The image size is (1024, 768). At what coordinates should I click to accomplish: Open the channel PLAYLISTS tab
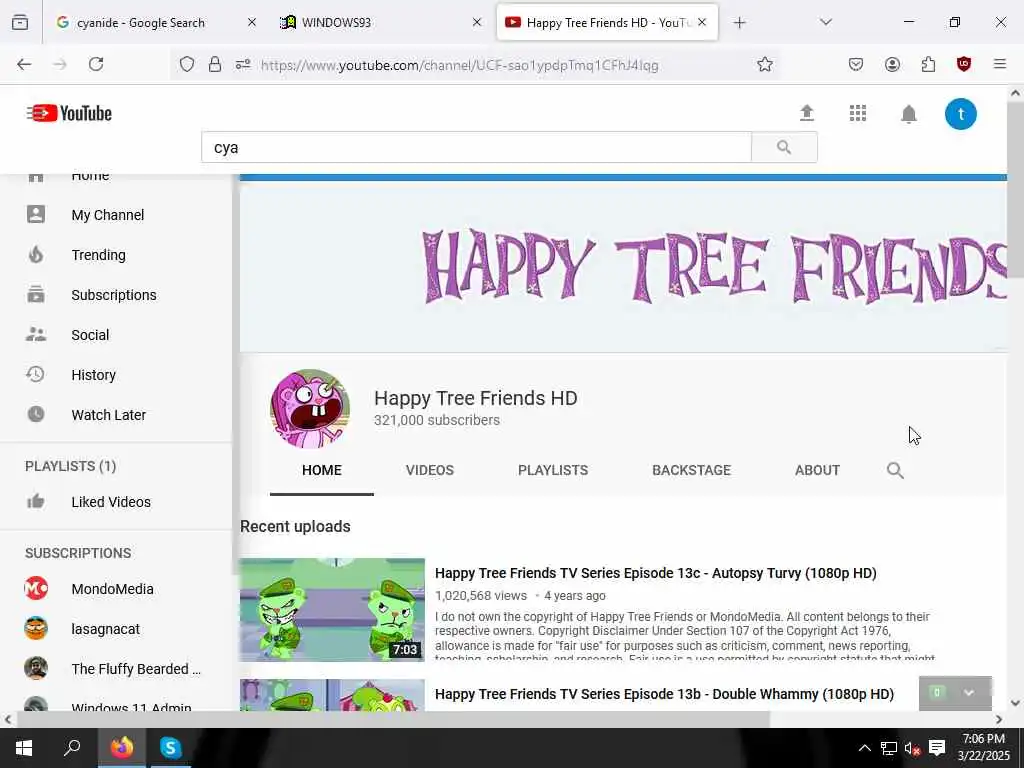[552, 470]
